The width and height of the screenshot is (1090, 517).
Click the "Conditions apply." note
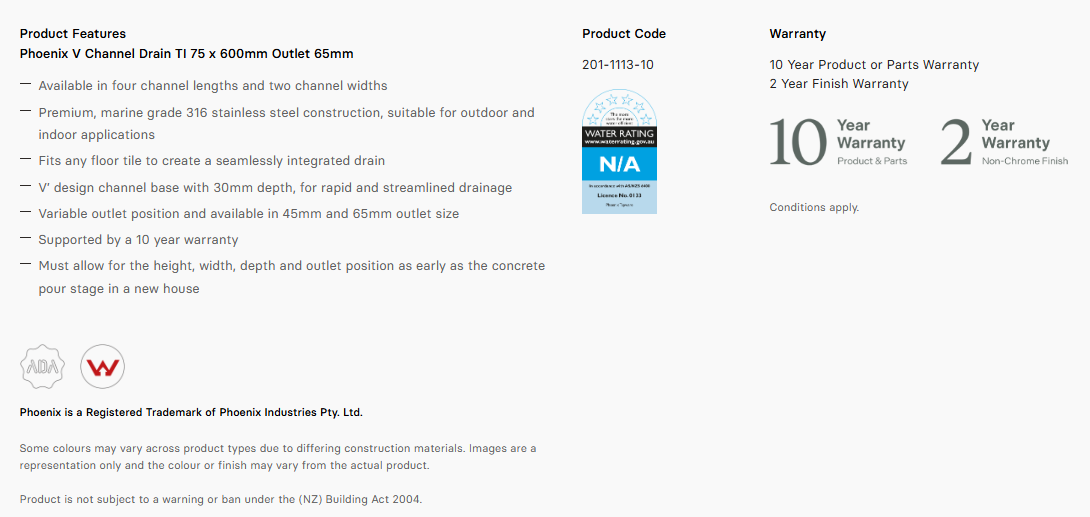(814, 208)
